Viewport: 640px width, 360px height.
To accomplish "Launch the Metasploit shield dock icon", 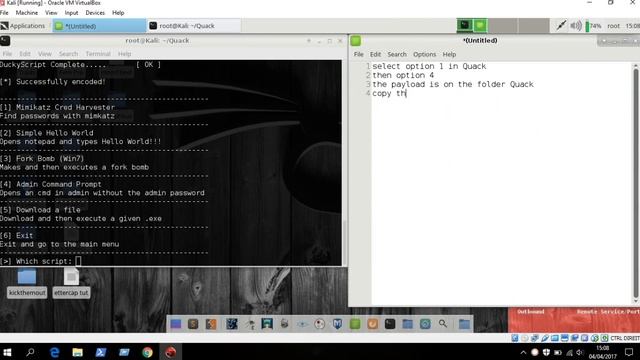I will [337, 324].
